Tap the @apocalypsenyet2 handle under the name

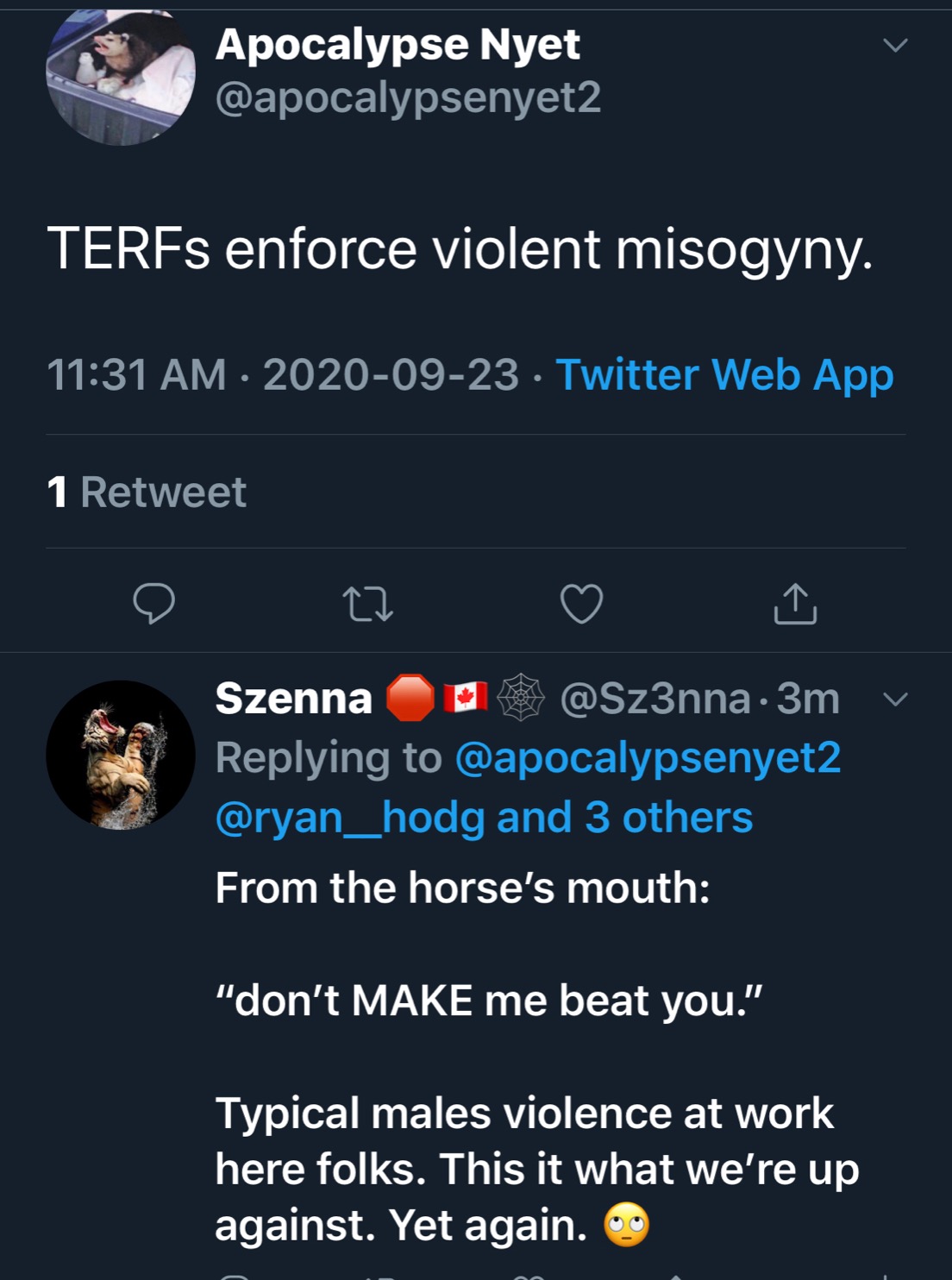pos(408,97)
